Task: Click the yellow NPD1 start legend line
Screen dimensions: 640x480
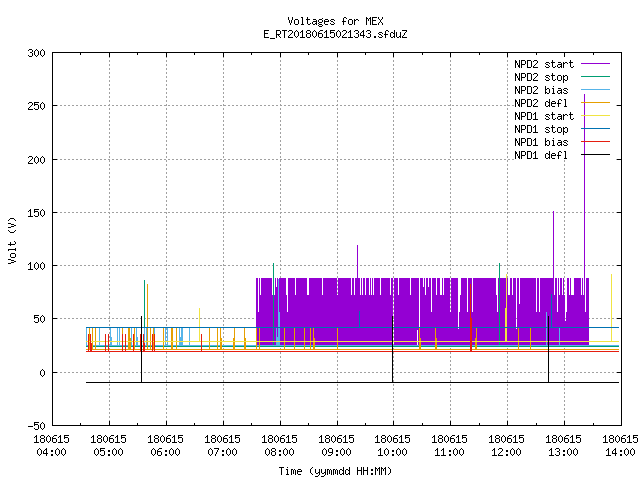Action: pos(596,116)
